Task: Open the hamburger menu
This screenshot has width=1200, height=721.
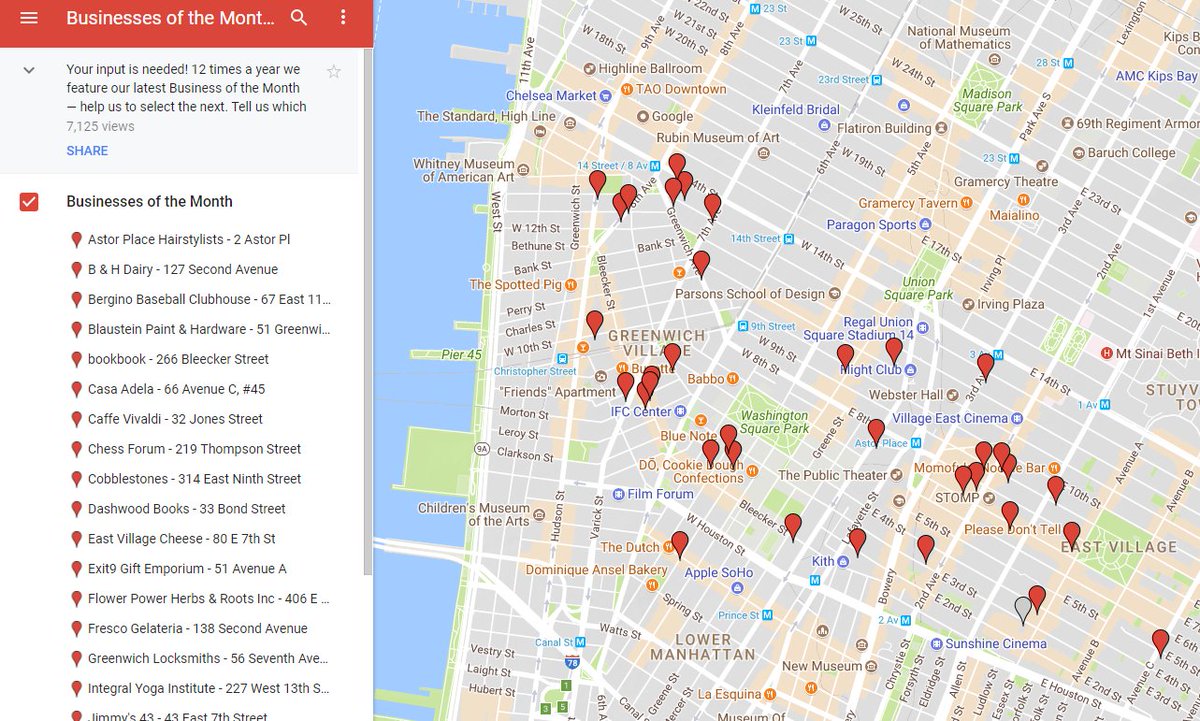Action: 28,18
